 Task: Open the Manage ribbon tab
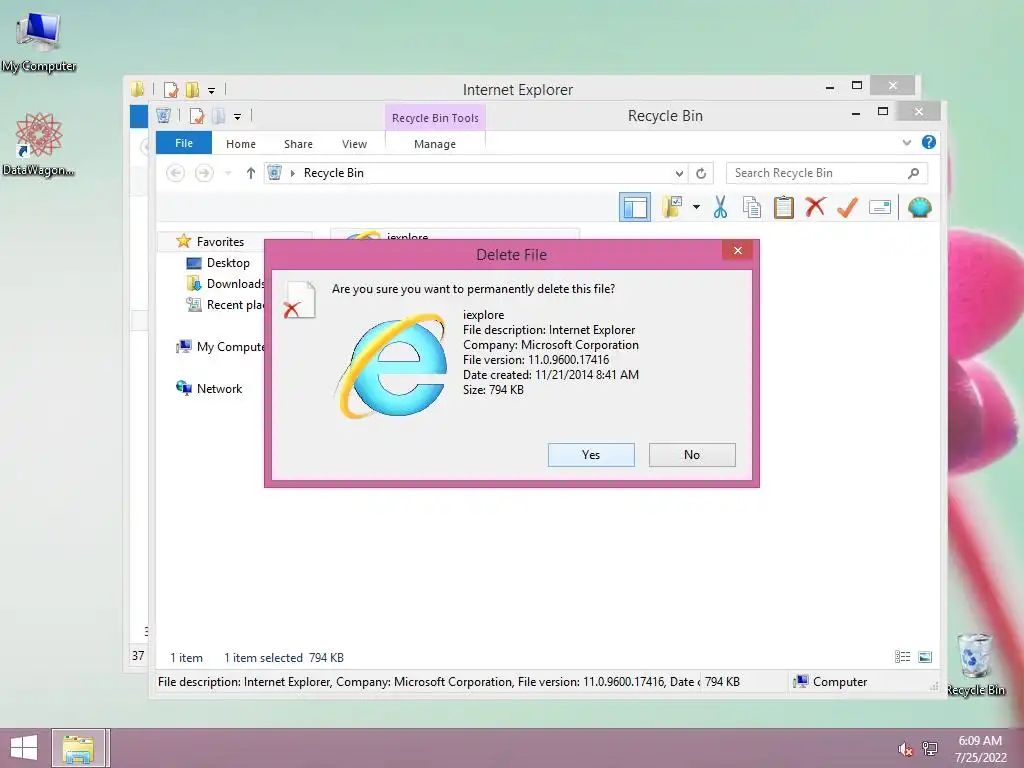click(x=434, y=144)
